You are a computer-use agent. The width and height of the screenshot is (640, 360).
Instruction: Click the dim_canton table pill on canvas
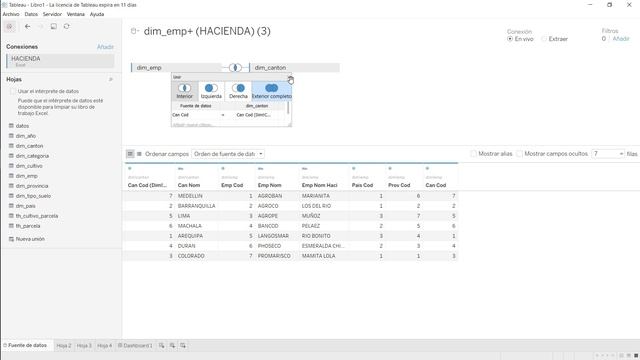pyautogui.click(x=294, y=68)
